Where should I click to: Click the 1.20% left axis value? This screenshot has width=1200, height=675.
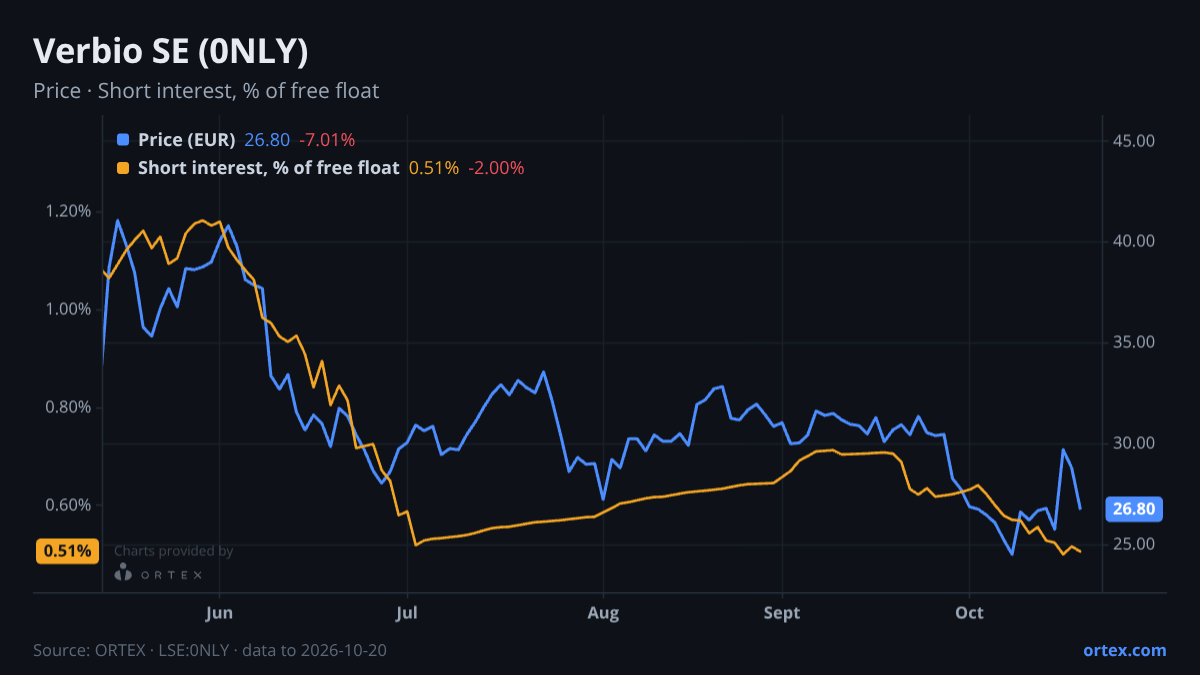67,211
